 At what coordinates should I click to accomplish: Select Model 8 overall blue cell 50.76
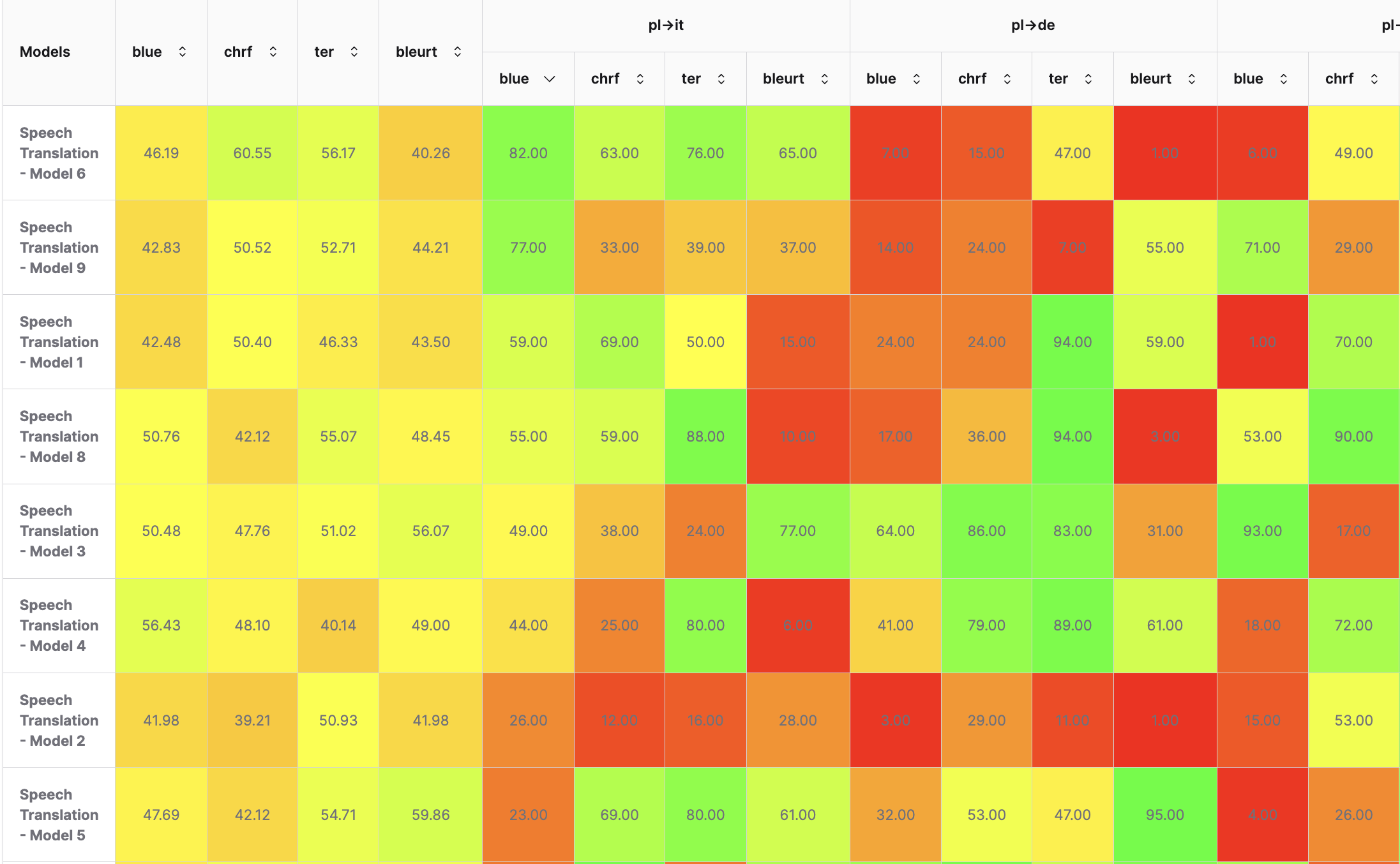[x=161, y=436]
